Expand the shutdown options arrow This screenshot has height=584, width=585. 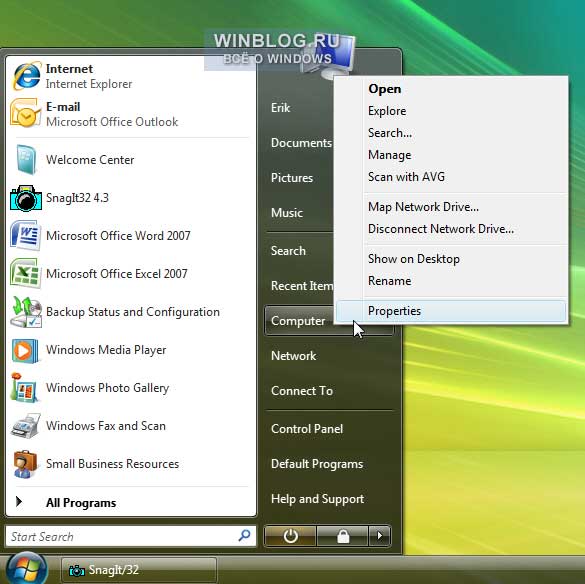point(380,536)
